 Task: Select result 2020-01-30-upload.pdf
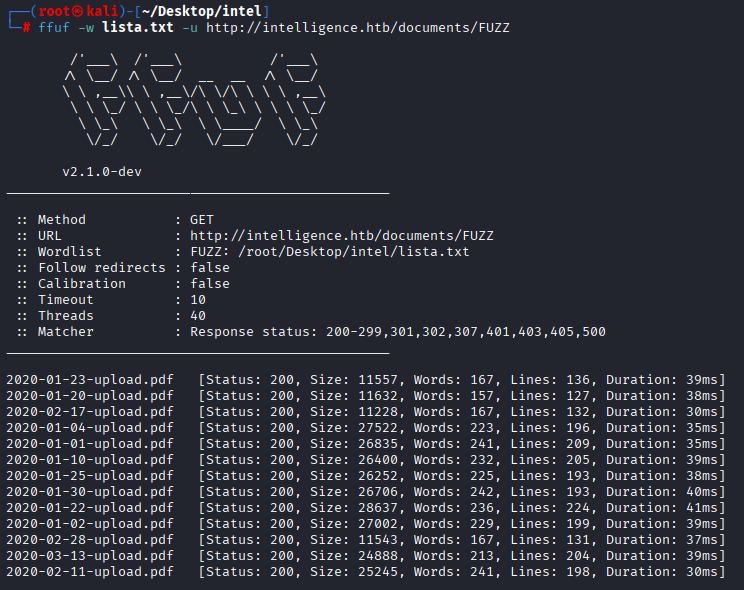pyautogui.click(x=90, y=491)
